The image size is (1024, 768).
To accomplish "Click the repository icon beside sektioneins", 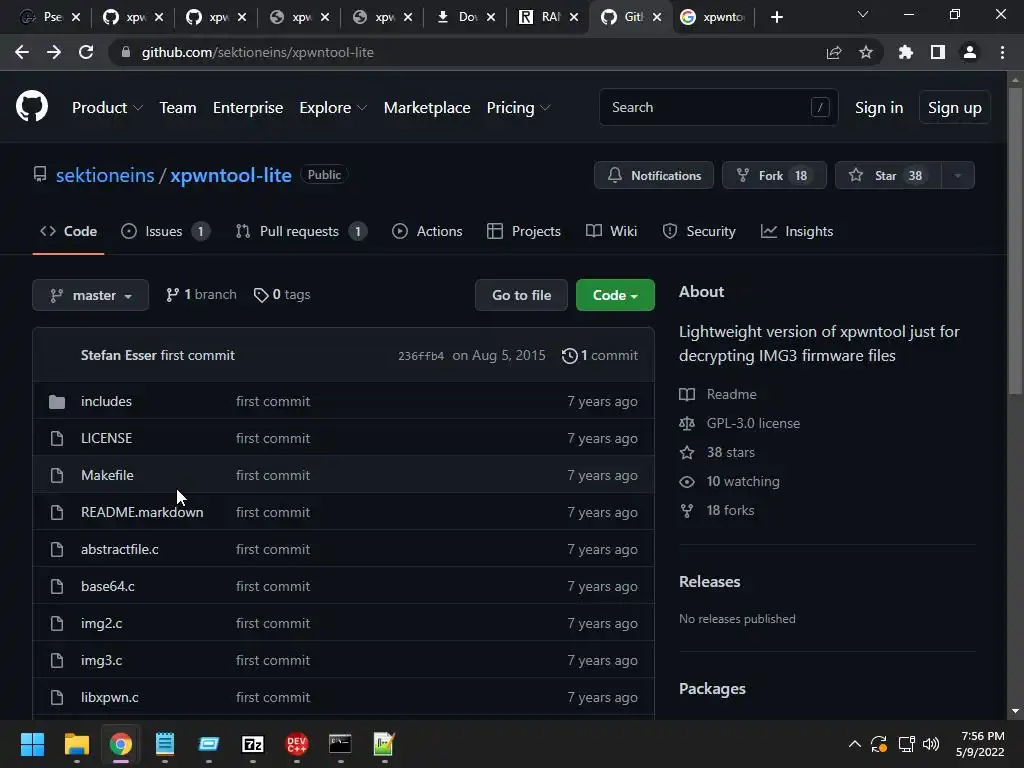I will click(40, 174).
